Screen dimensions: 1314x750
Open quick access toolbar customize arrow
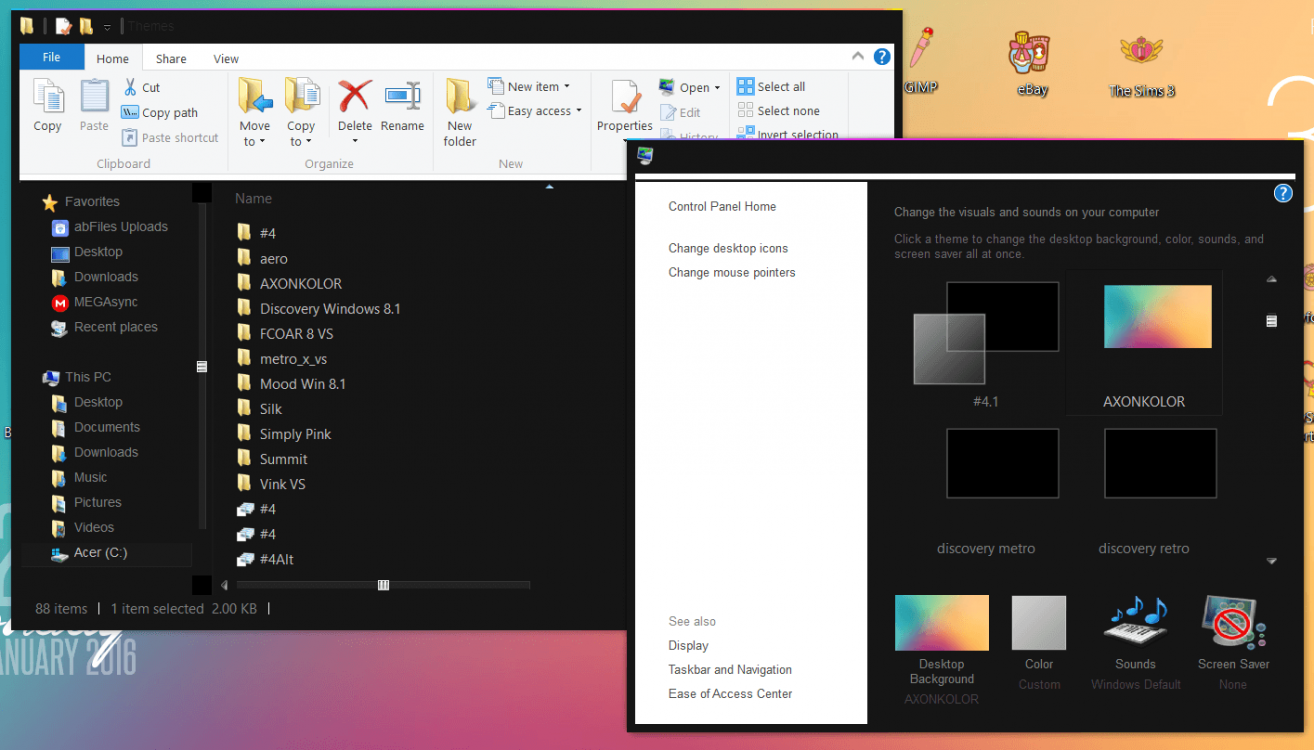pos(107,27)
